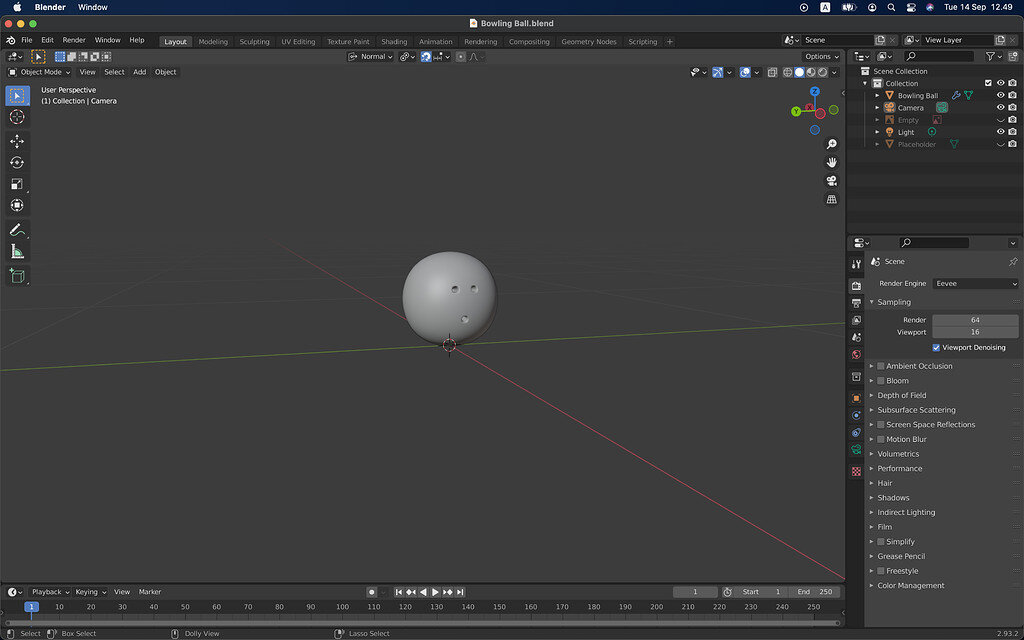Select the Measure tool
This screenshot has height=640, width=1024.
[16, 252]
